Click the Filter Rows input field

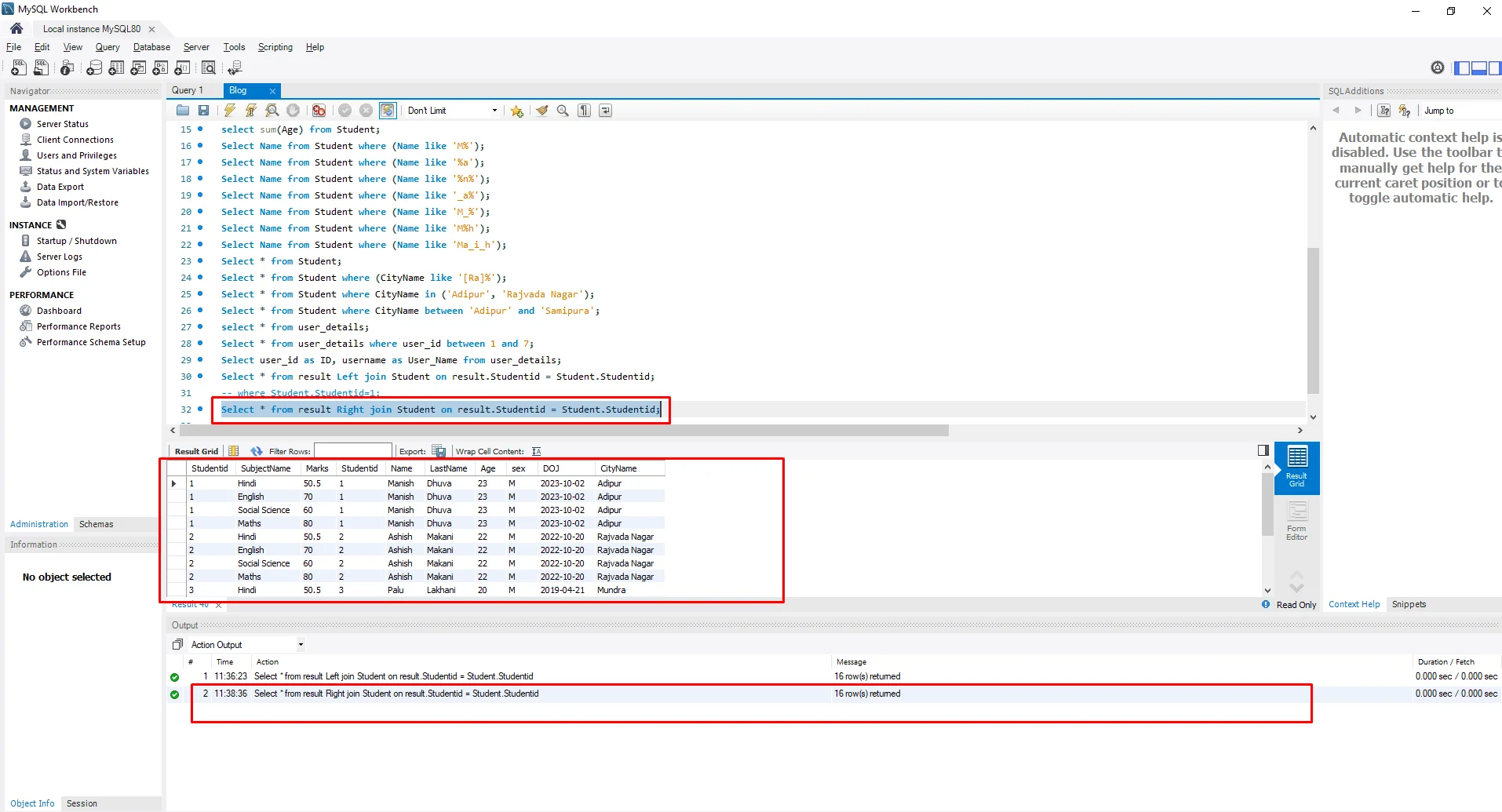click(x=353, y=451)
